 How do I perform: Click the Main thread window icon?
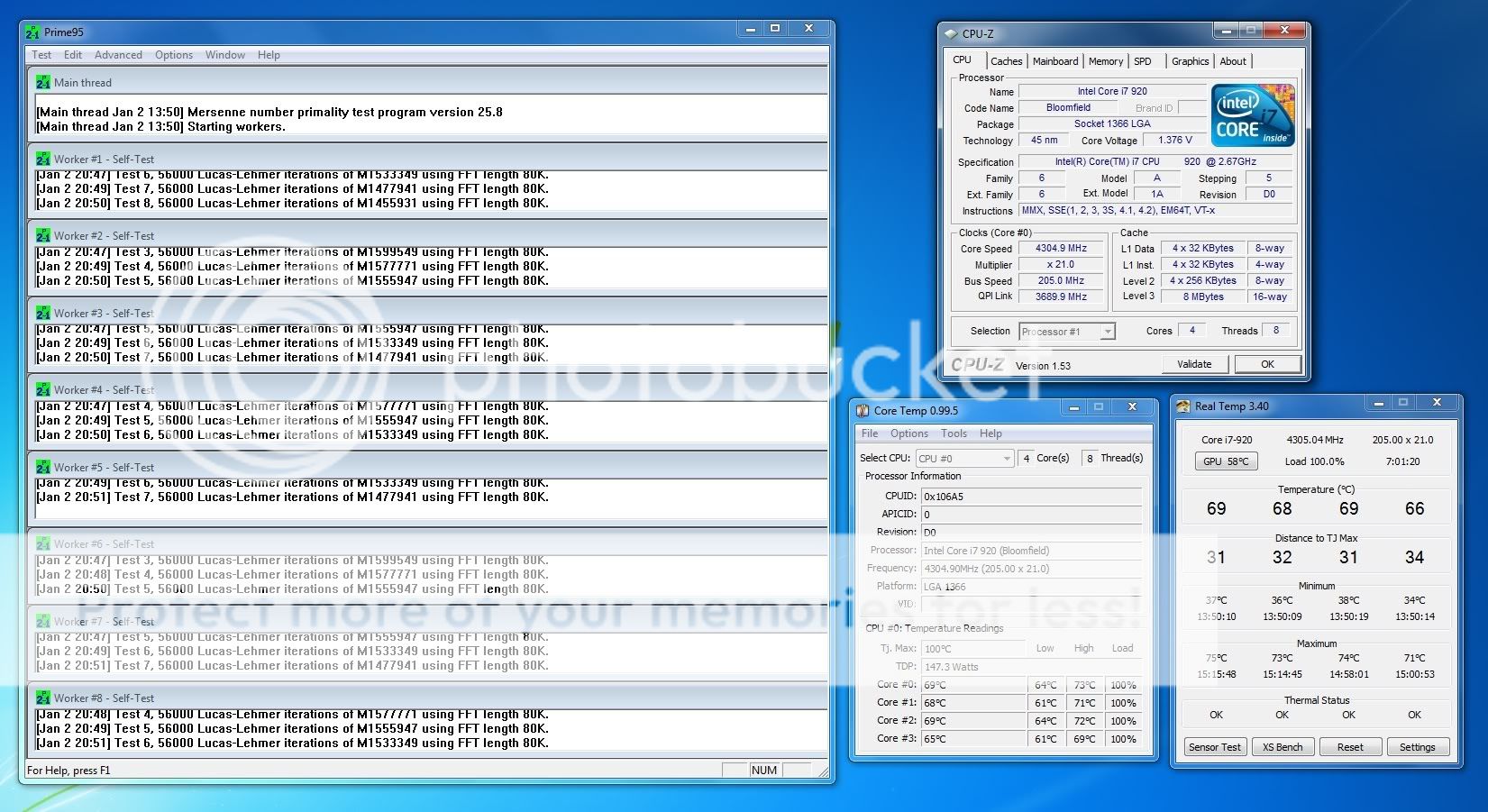(x=43, y=82)
